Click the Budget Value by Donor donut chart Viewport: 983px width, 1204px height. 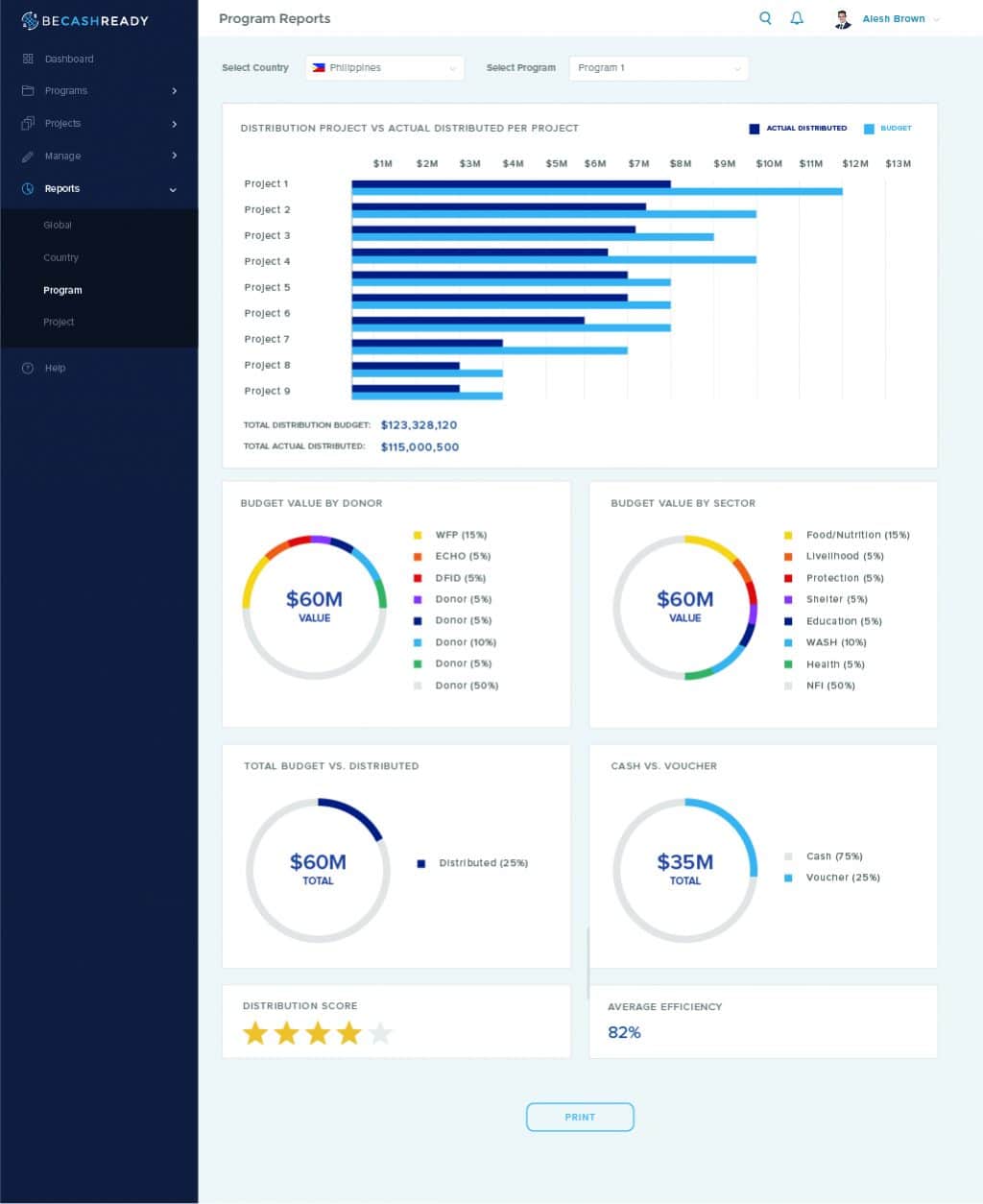[315, 607]
